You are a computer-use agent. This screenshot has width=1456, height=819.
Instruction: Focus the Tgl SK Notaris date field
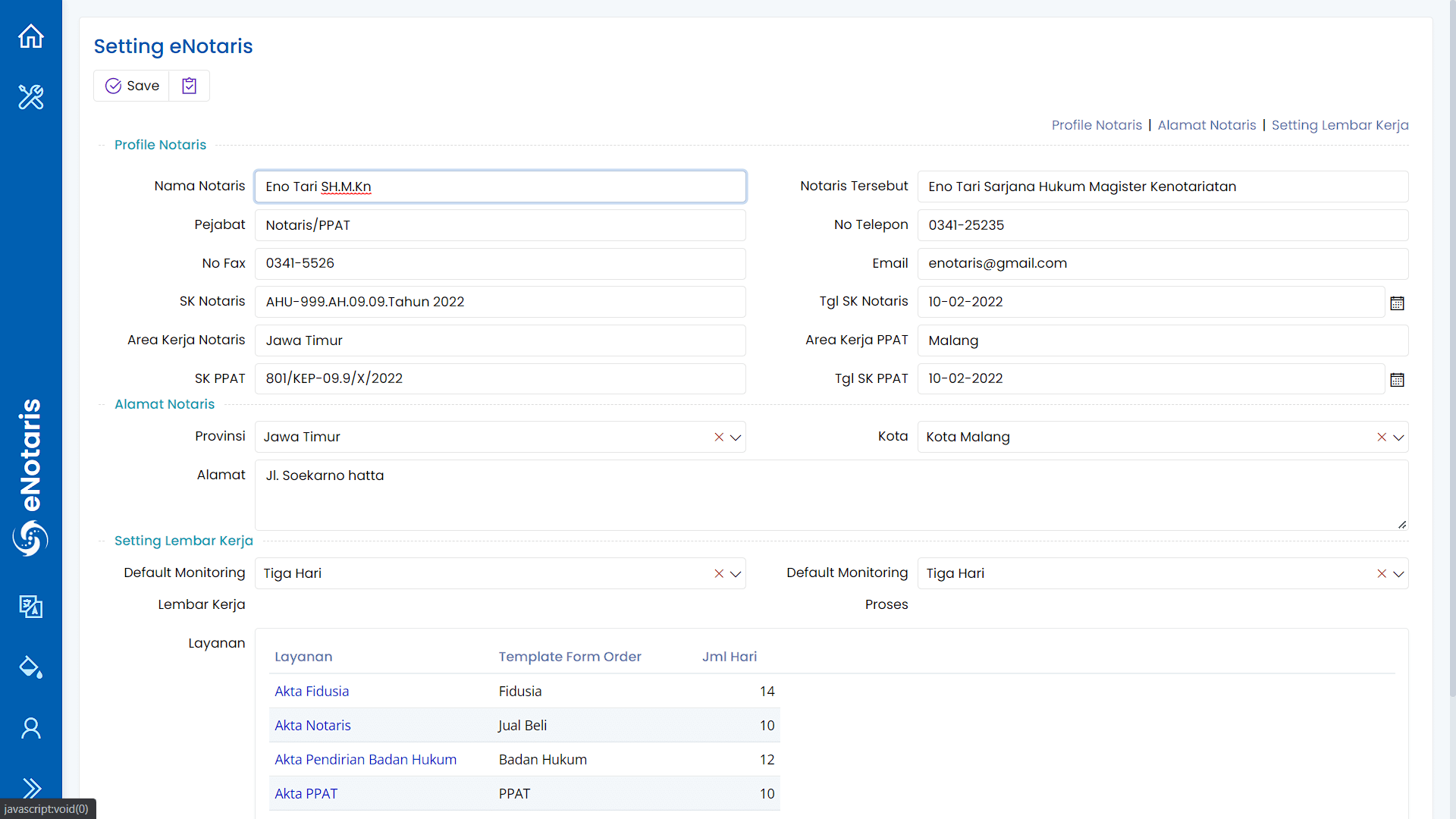coord(1150,302)
